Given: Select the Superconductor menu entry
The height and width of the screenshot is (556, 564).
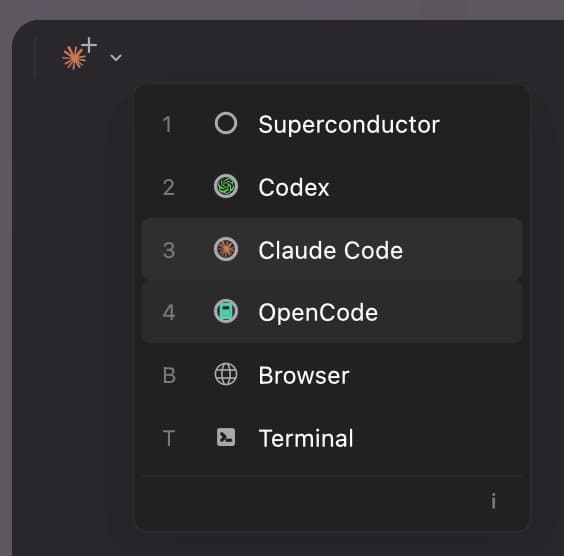Looking at the screenshot, I should click(x=332, y=124).
